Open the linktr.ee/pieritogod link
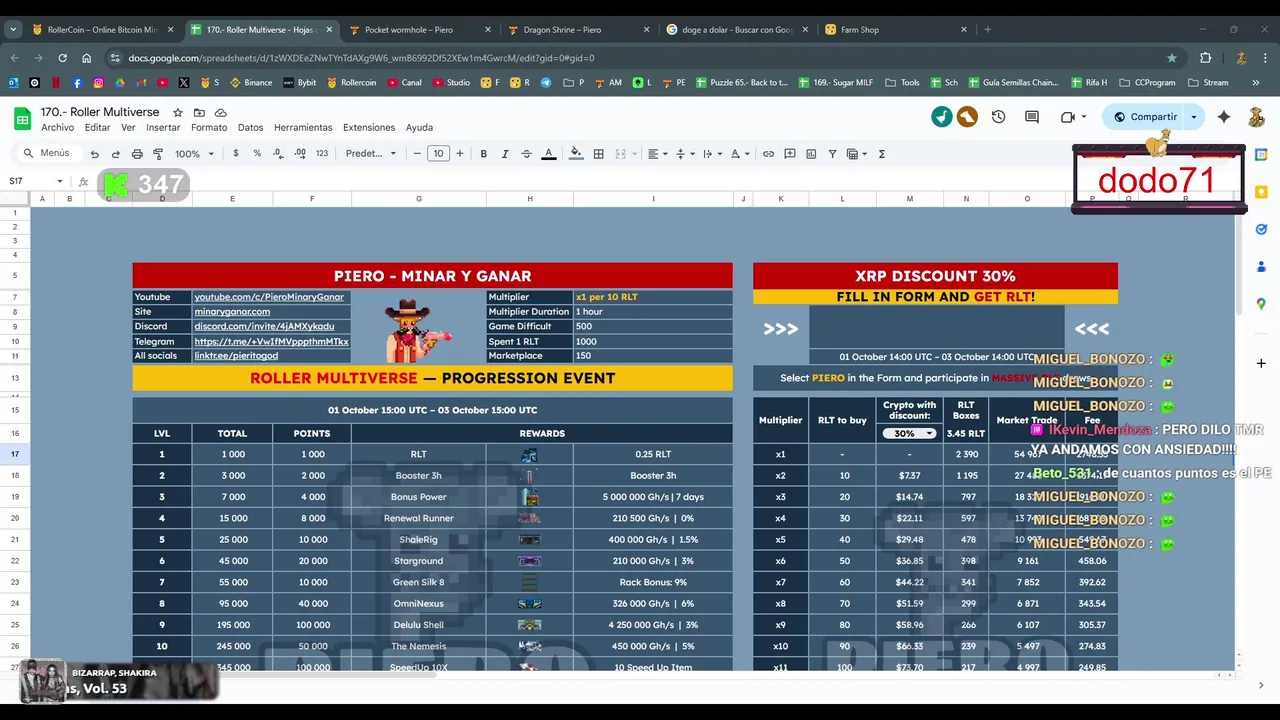This screenshot has height=720, width=1280. pyautogui.click(x=236, y=356)
